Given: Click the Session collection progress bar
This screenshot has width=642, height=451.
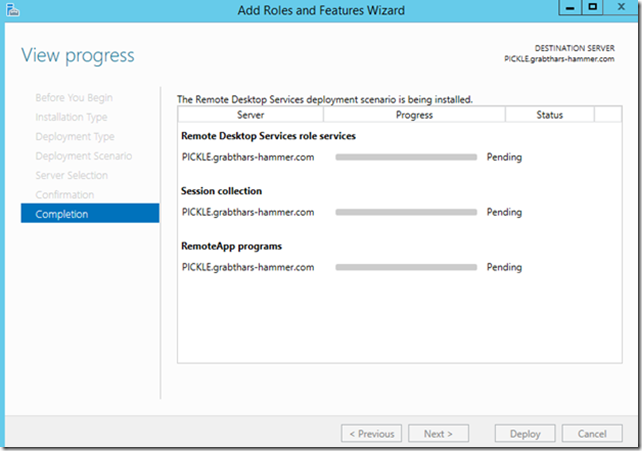Looking at the screenshot, I should tap(406, 212).
